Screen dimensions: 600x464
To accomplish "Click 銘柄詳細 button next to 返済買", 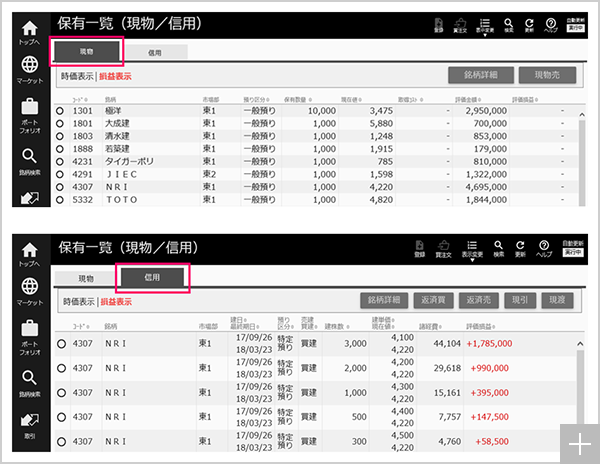I will coord(384,300).
